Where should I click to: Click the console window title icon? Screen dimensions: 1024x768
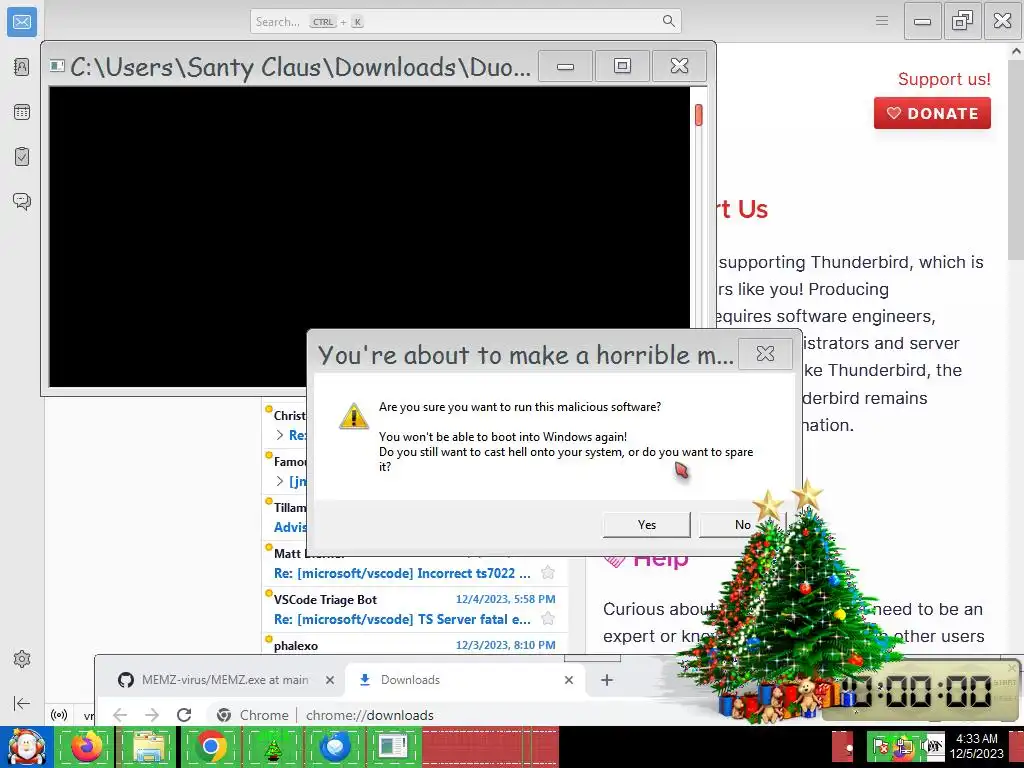[57, 65]
